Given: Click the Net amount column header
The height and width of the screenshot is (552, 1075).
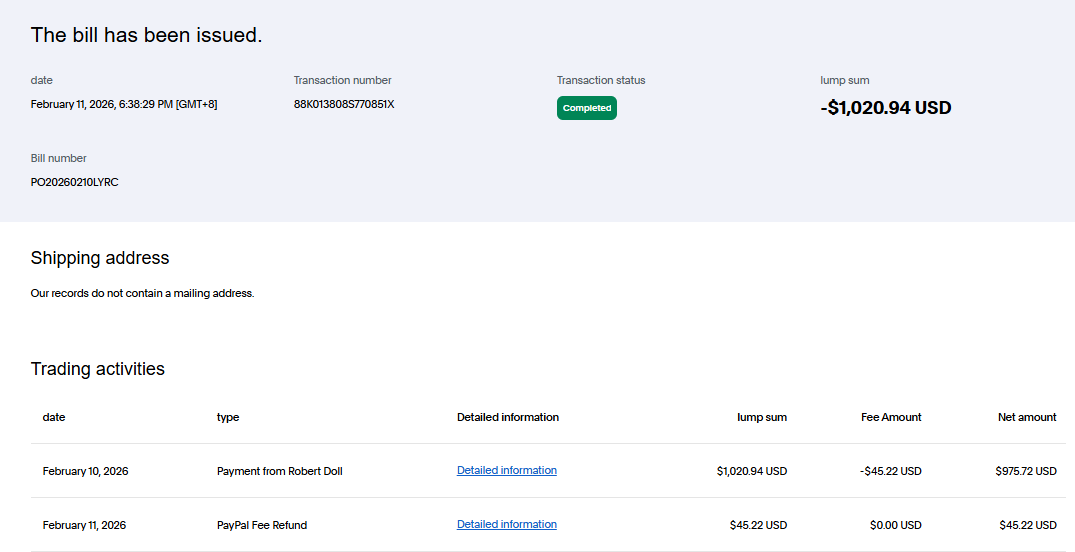Looking at the screenshot, I should (x=1027, y=417).
